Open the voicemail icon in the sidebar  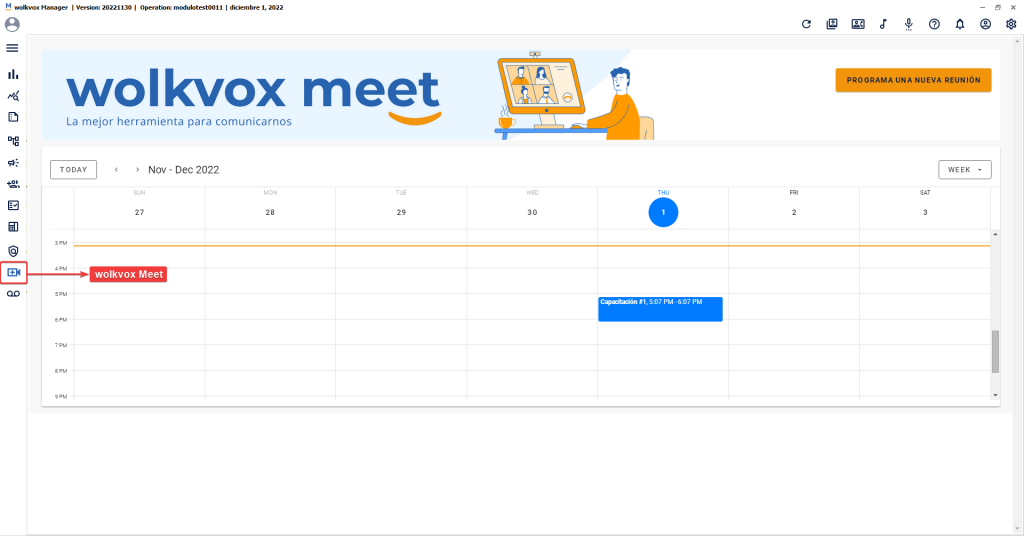[13, 294]
